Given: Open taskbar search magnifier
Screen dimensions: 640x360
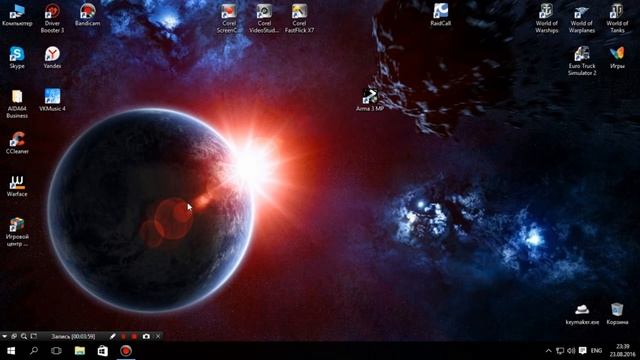Looking at the screenshot, I should (x=34, y=351).
